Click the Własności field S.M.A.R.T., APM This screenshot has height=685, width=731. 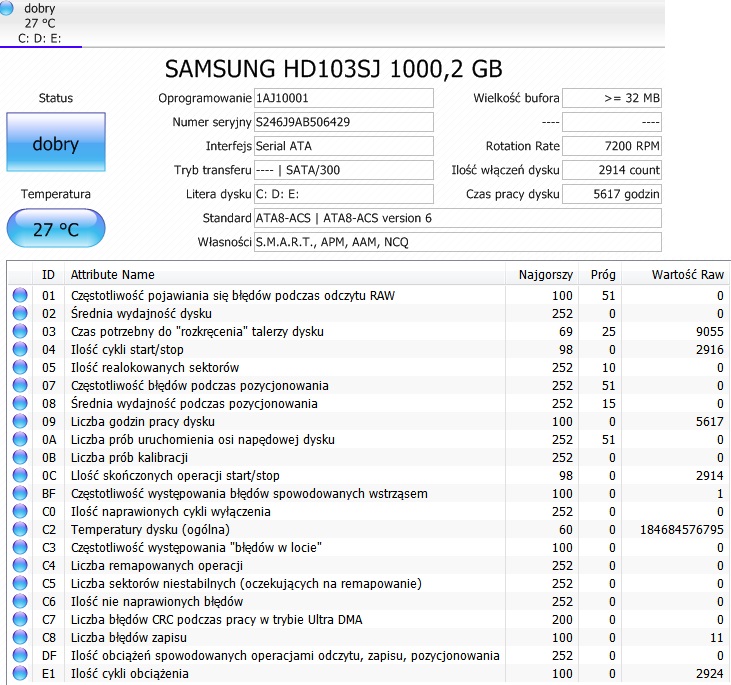pyautogui.click(x=458, y=242)
